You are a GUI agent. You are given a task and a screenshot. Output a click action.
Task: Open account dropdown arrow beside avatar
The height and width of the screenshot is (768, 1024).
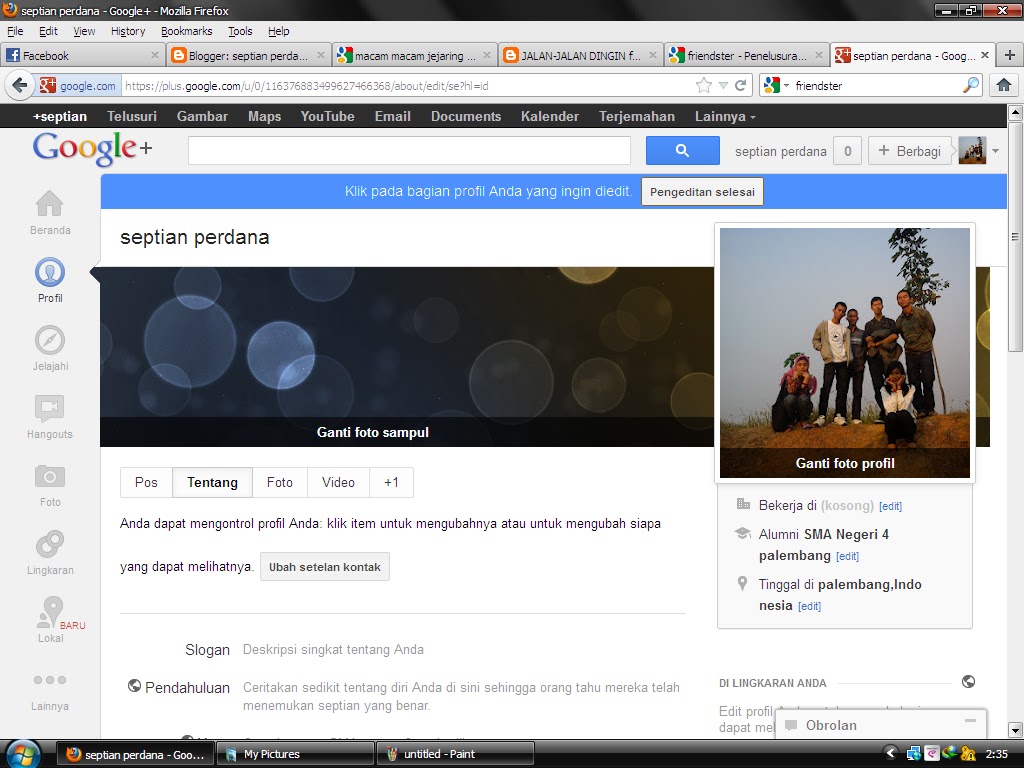coord(995,151)
